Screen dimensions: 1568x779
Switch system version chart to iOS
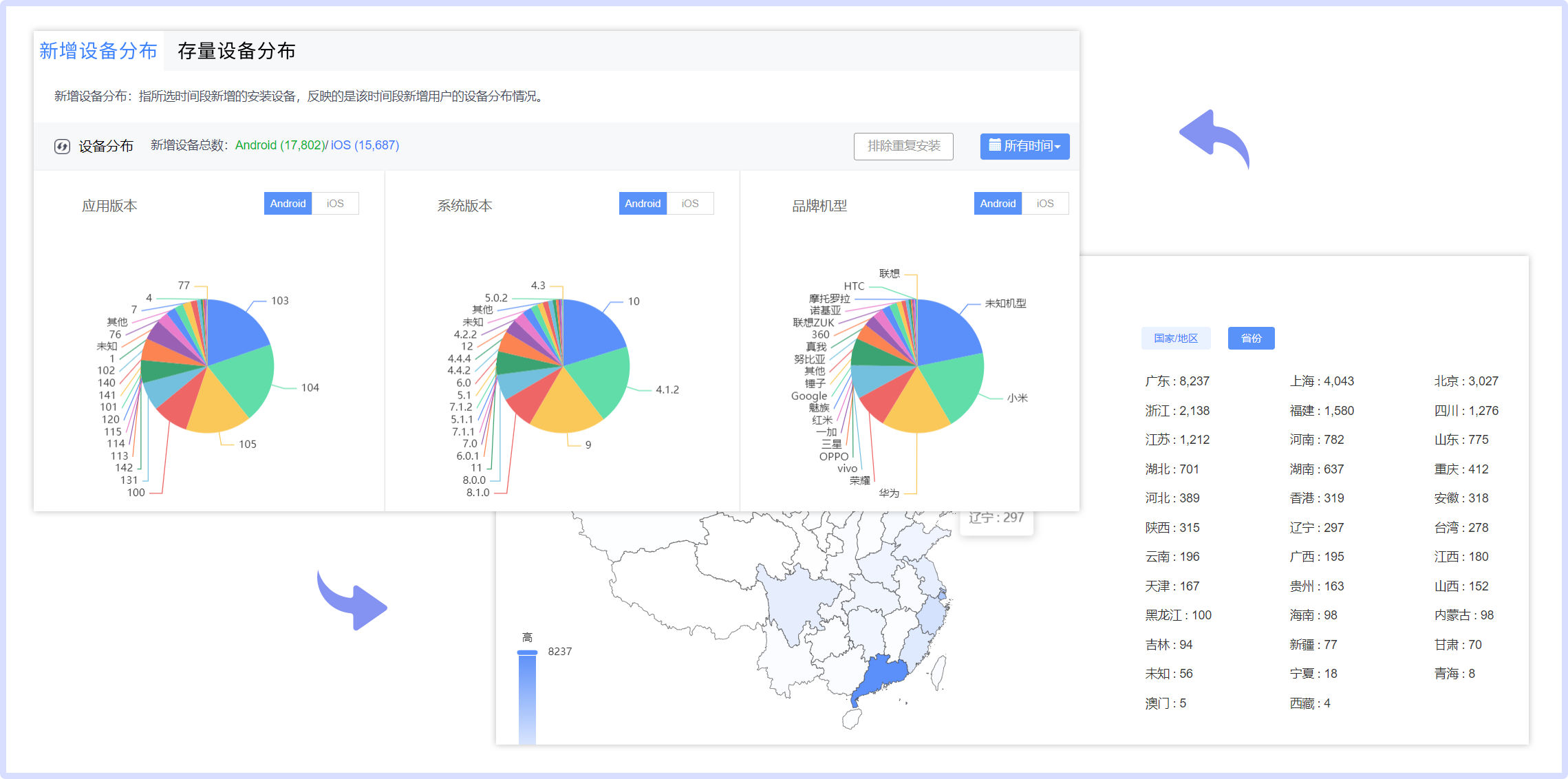tap(690, 204)
